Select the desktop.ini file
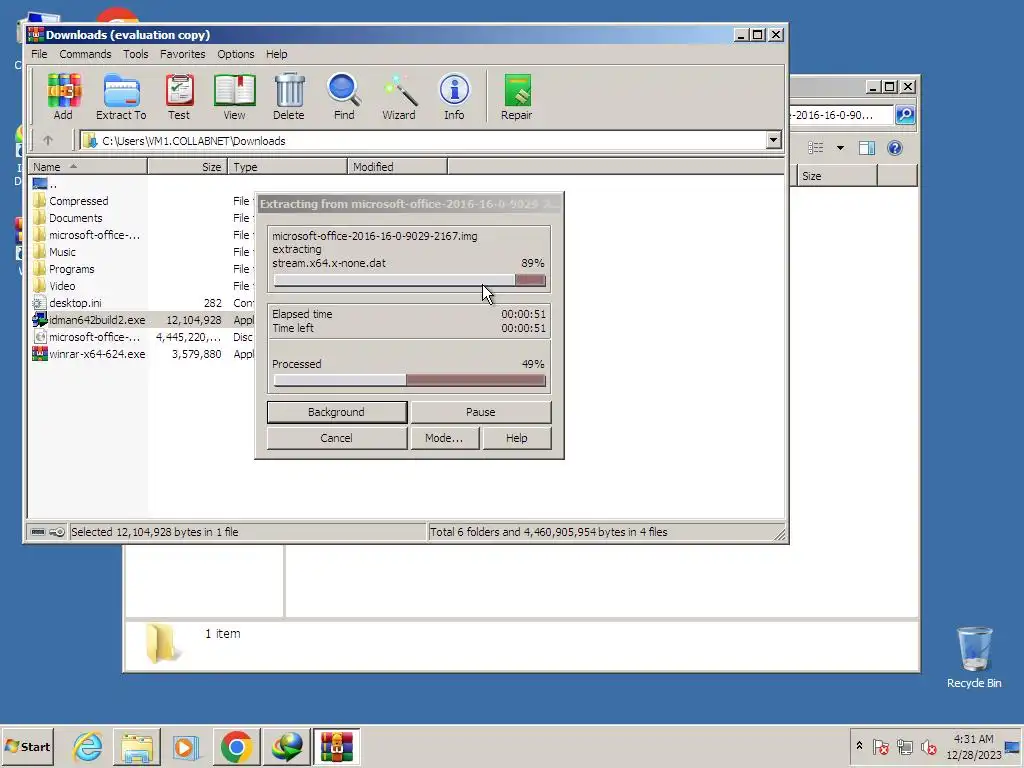Viewport: 1024px width, 768px height. pyautogui.click(x=67, y=303)
